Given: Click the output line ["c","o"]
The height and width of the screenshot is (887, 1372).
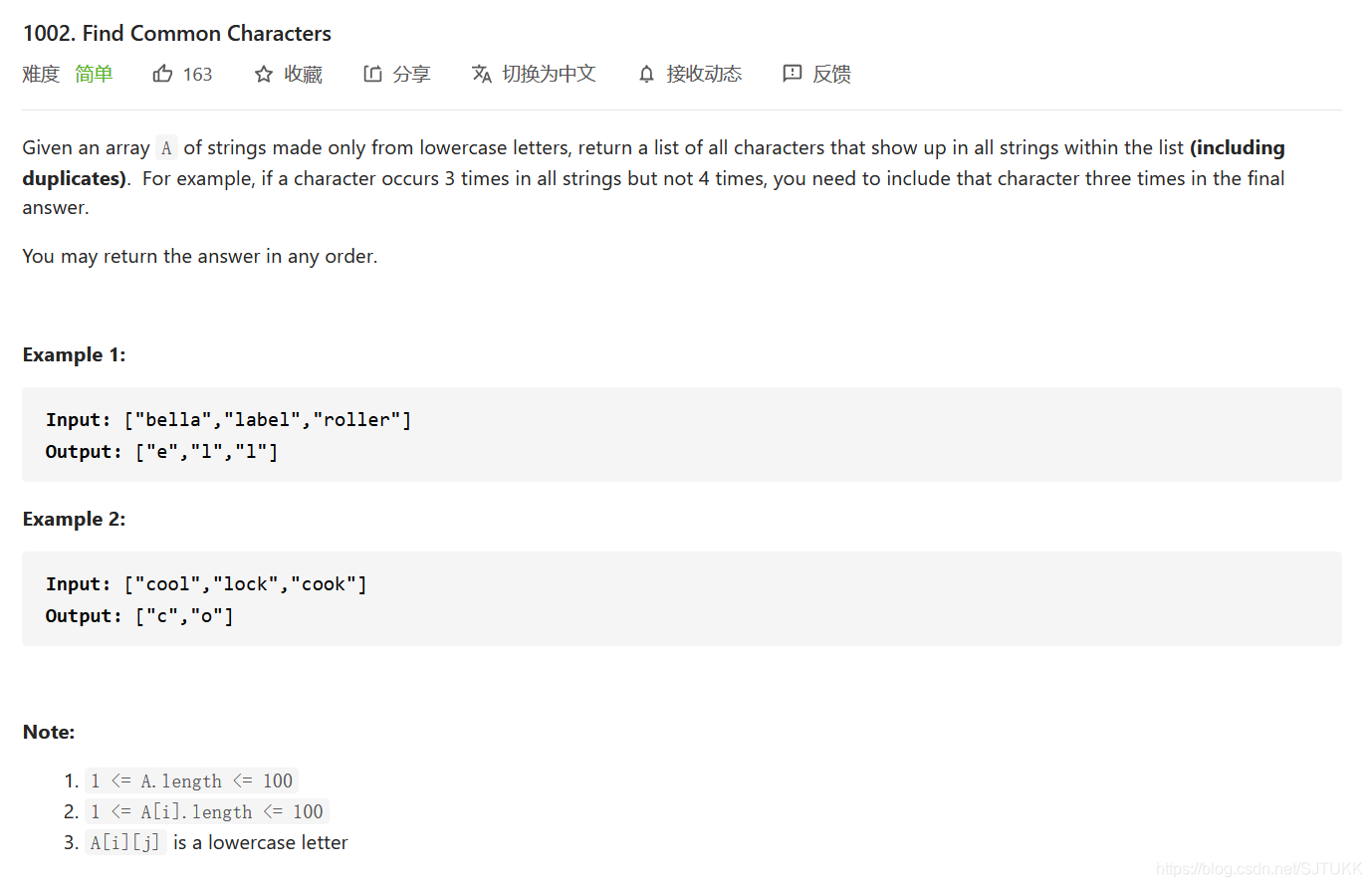Looking at the screenshot, I should pos(139,616).
